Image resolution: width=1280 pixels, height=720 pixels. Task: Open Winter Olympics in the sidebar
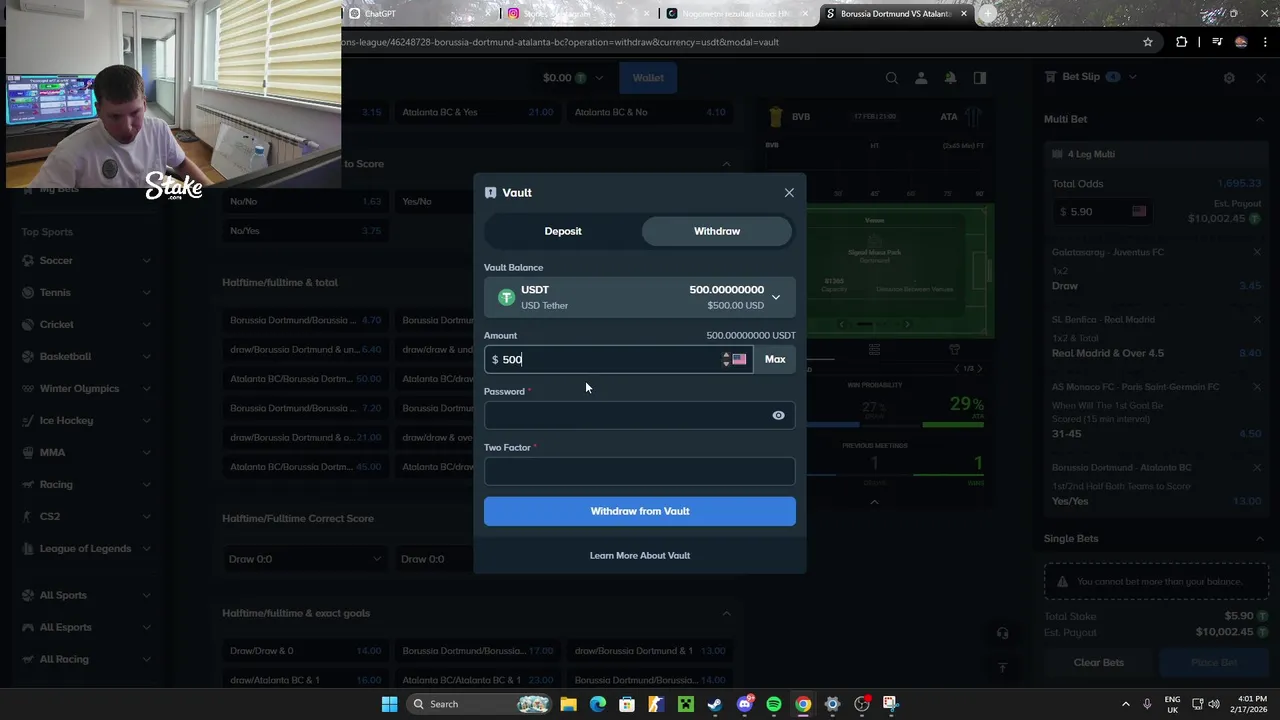tap(79, 389)
